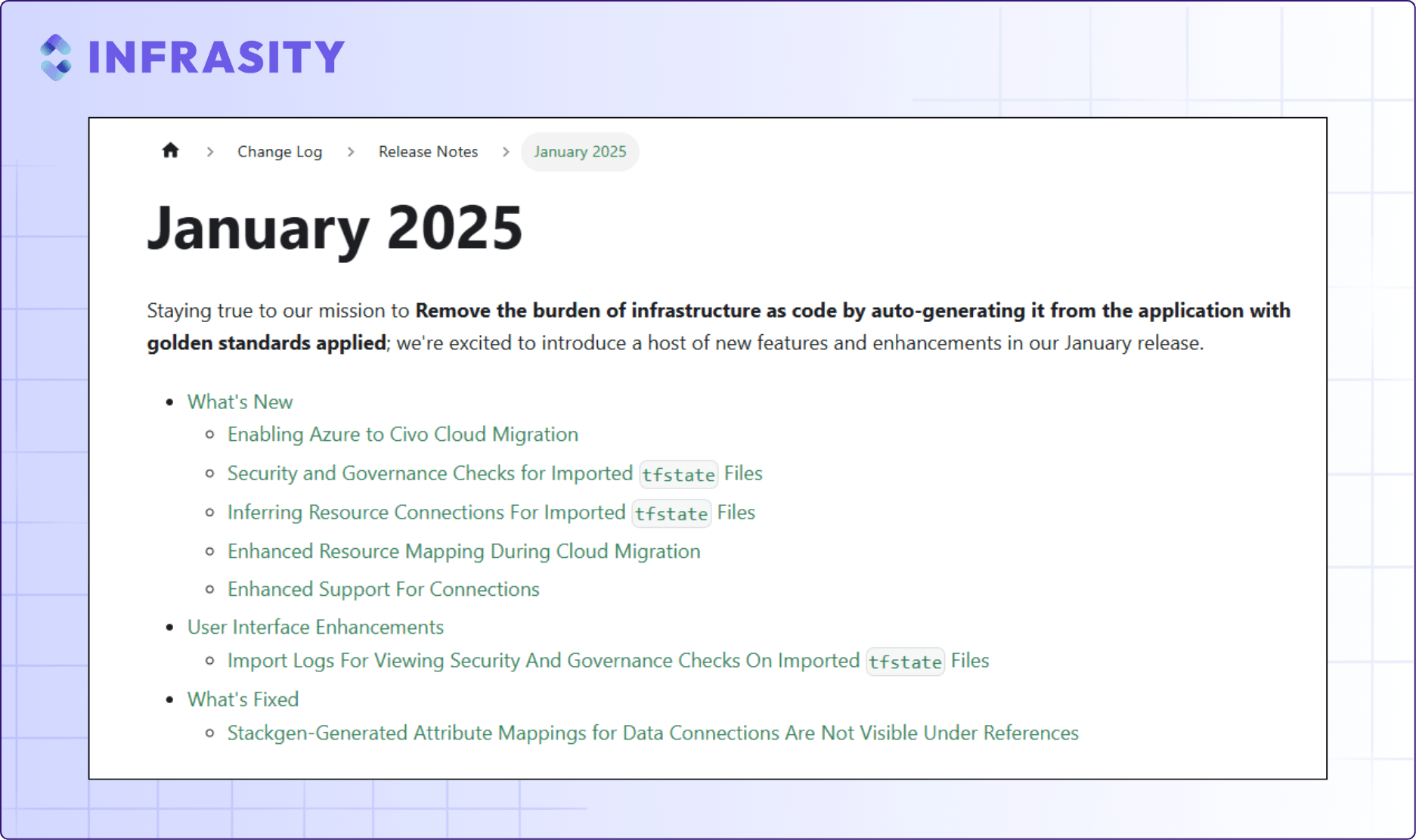This screenshot has width=1416, height=840.
Task: Click the chevron after Release Notes
Action: point(506,152)
